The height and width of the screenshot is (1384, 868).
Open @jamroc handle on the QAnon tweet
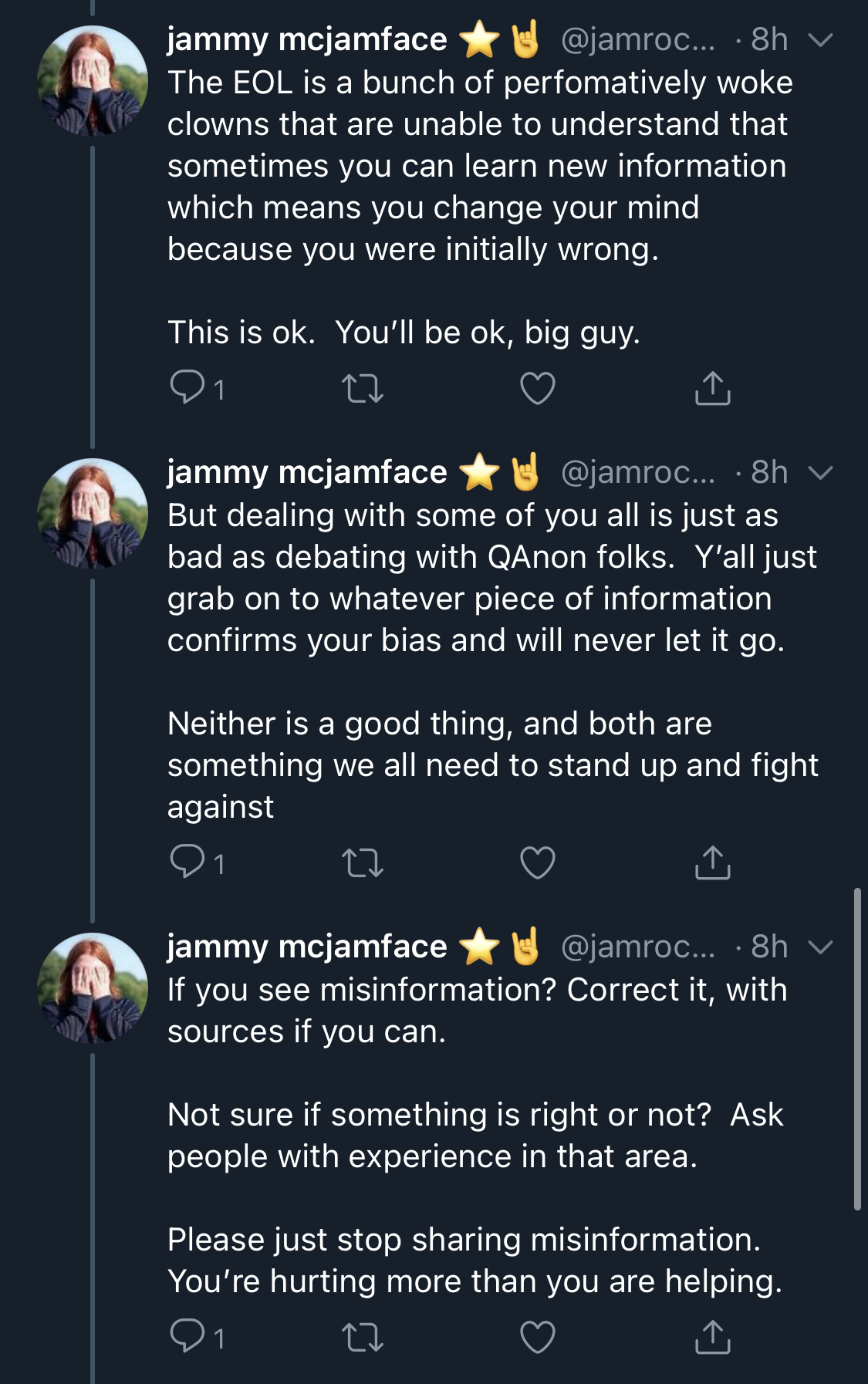(x=638, y=472)
